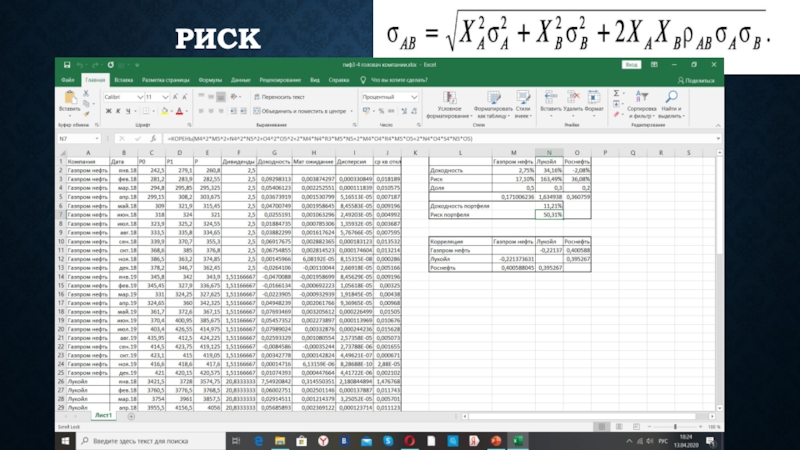Select all cells via corner triangle

[x=62, y=153]
